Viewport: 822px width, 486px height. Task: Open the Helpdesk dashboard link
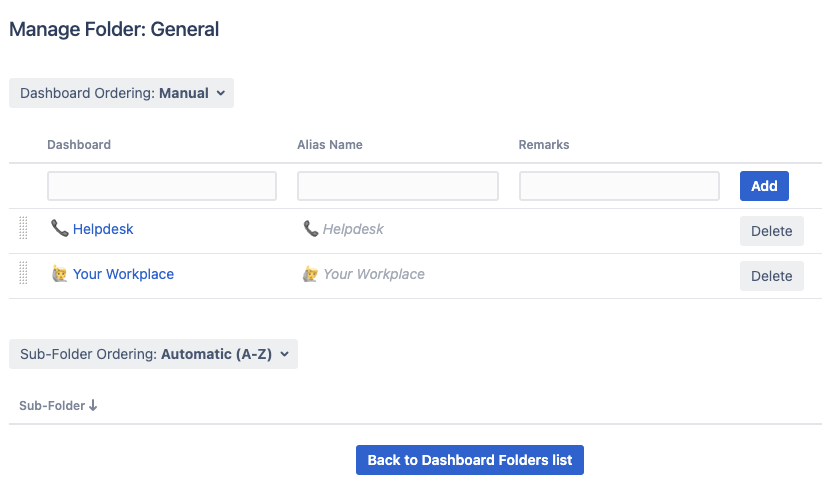(103, 229)
